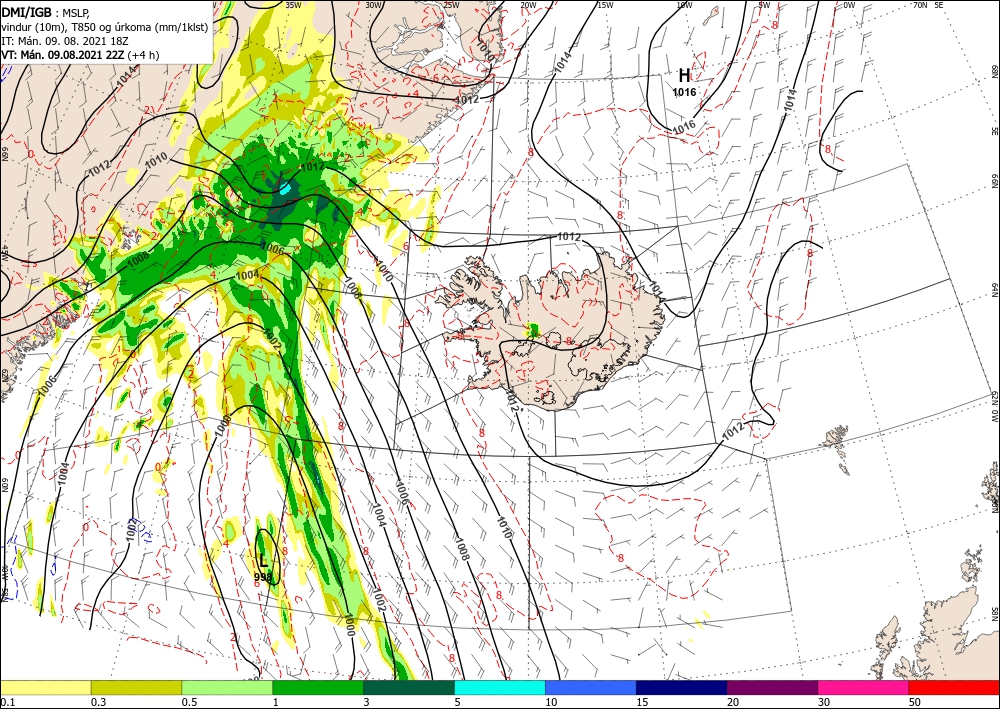Click the purple 20–30 legend color segment

(772, 687)
